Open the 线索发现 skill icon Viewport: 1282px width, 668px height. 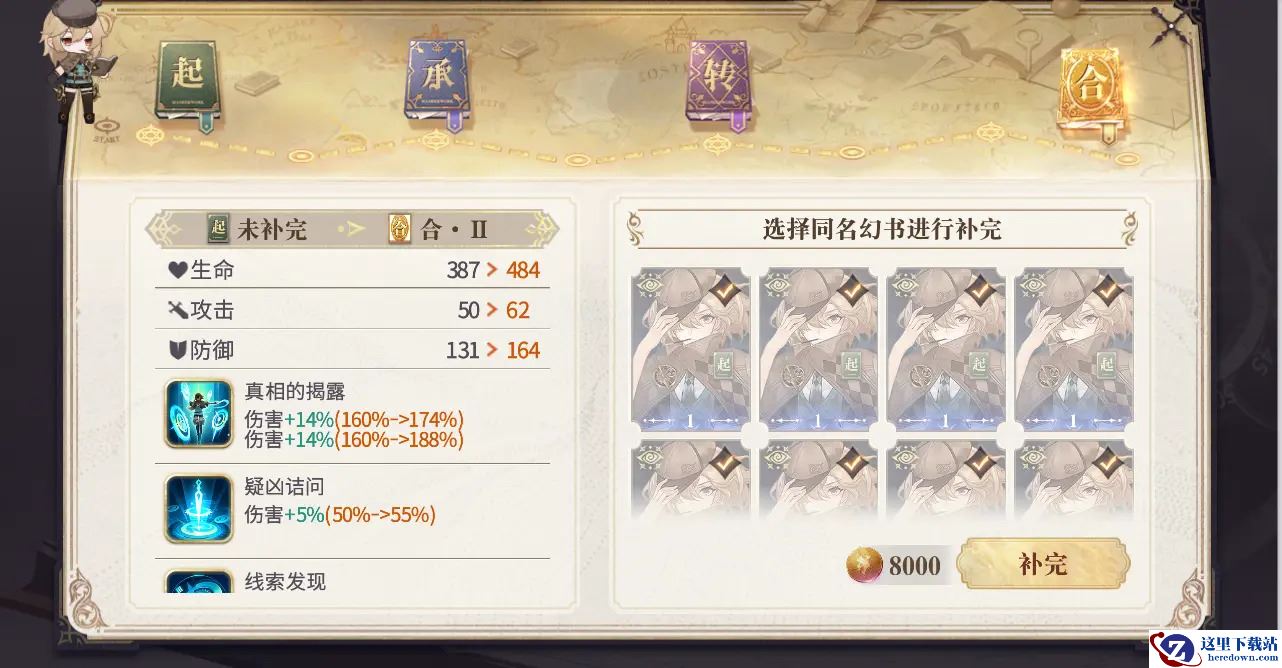pyautogui.click(x=198, y=581)
